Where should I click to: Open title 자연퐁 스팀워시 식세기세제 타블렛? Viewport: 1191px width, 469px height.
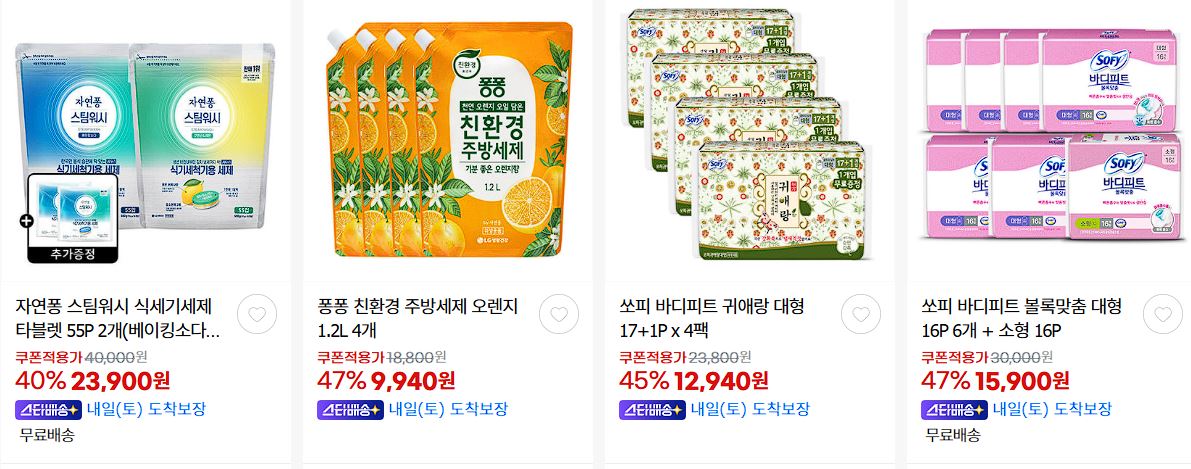pos(118,319)
